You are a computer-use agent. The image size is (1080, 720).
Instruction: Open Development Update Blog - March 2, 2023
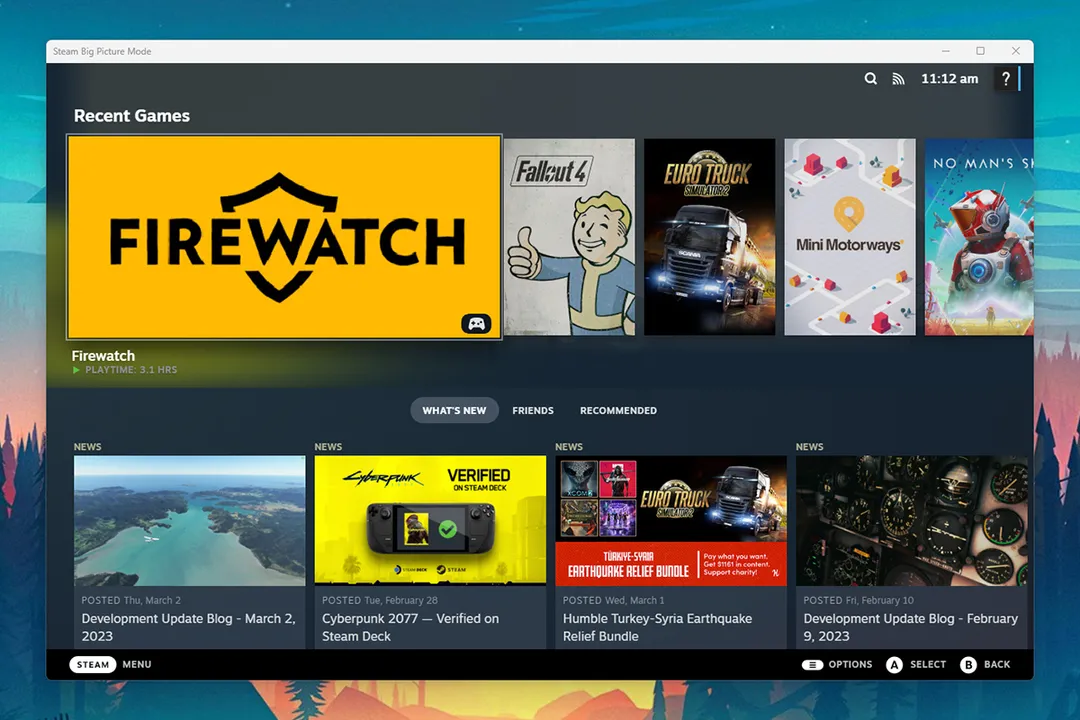[189, 628]
